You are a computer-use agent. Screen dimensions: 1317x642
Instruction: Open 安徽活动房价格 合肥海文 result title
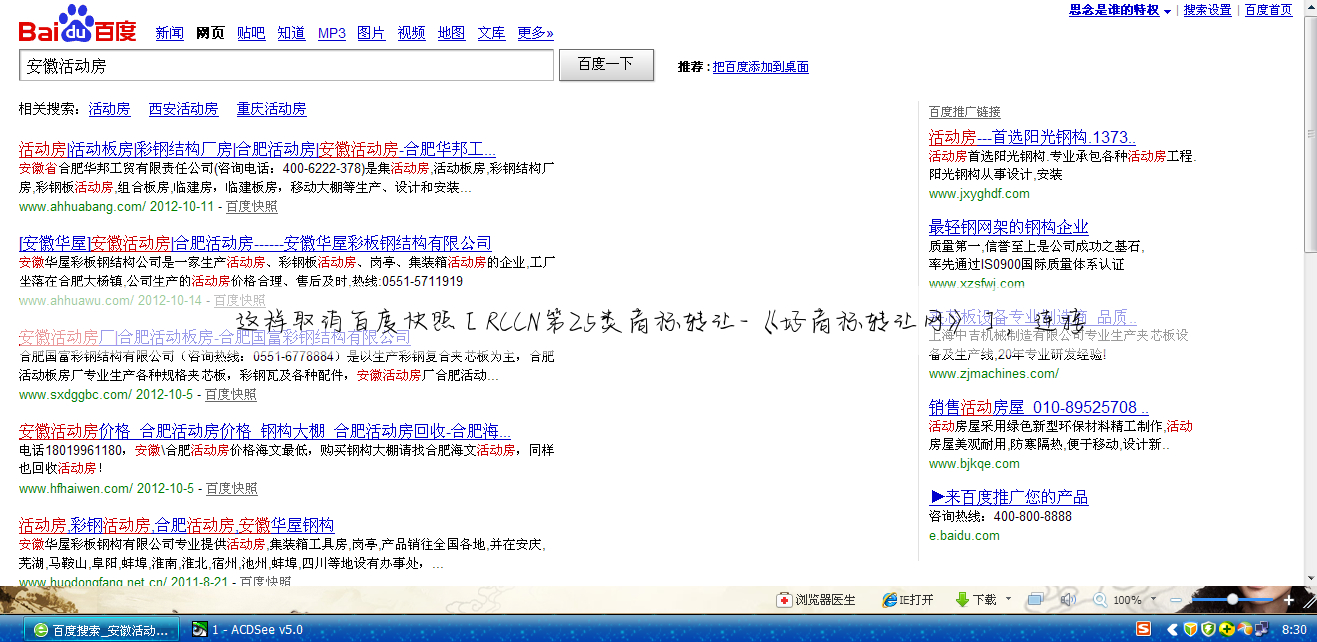pos(265,432)
